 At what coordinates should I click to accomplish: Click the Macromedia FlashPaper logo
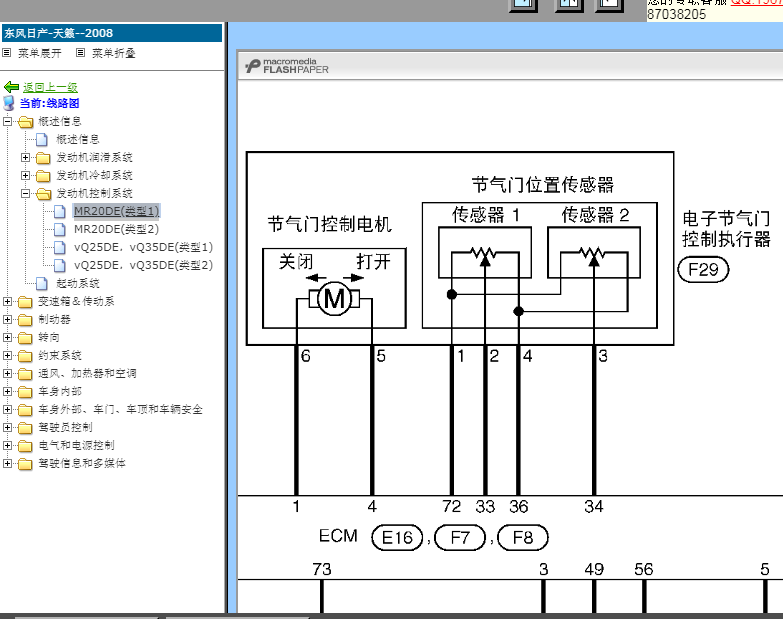(x=287, y=66)
